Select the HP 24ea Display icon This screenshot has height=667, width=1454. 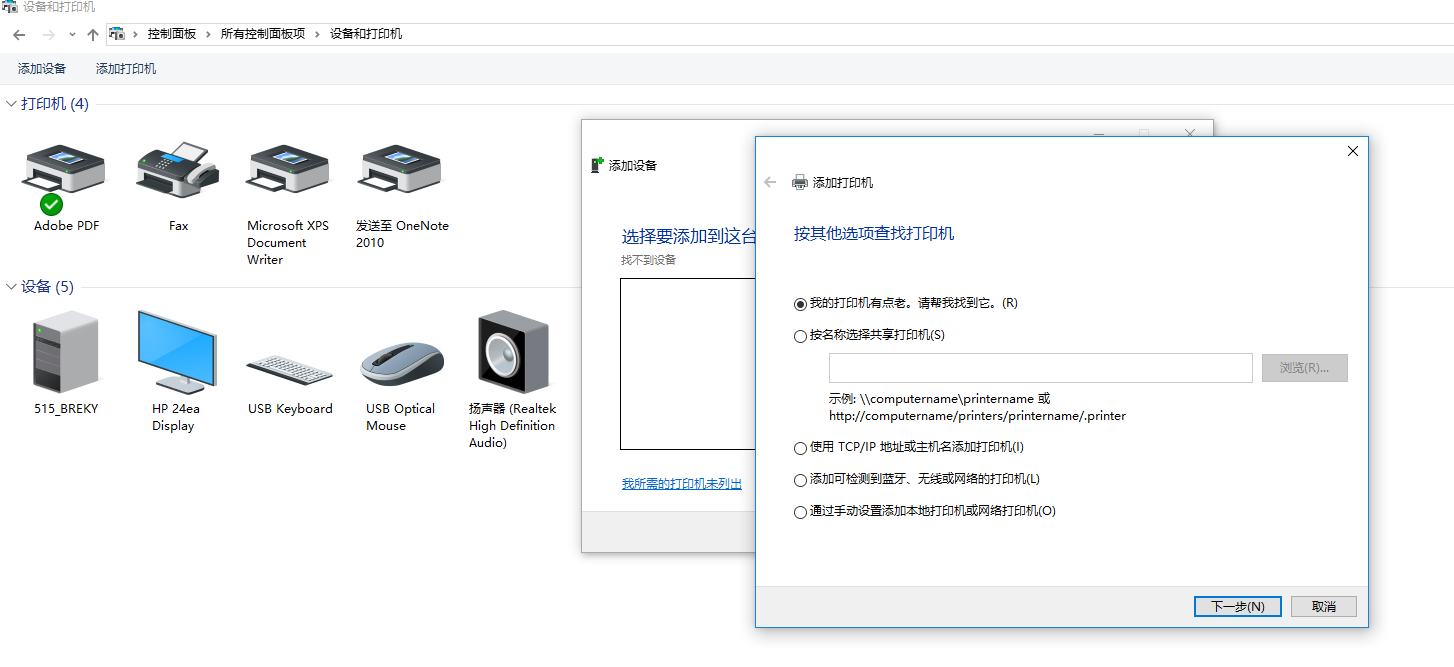pos(177,351)
